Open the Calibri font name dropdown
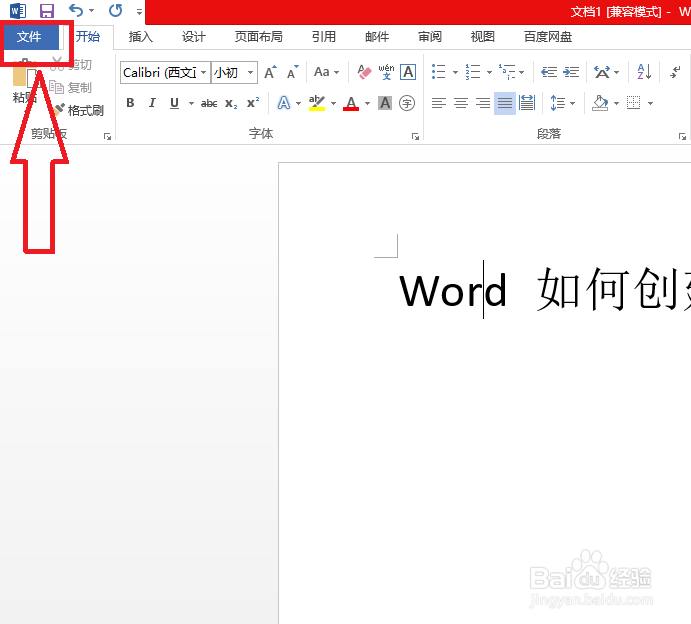 pos(204,72)
